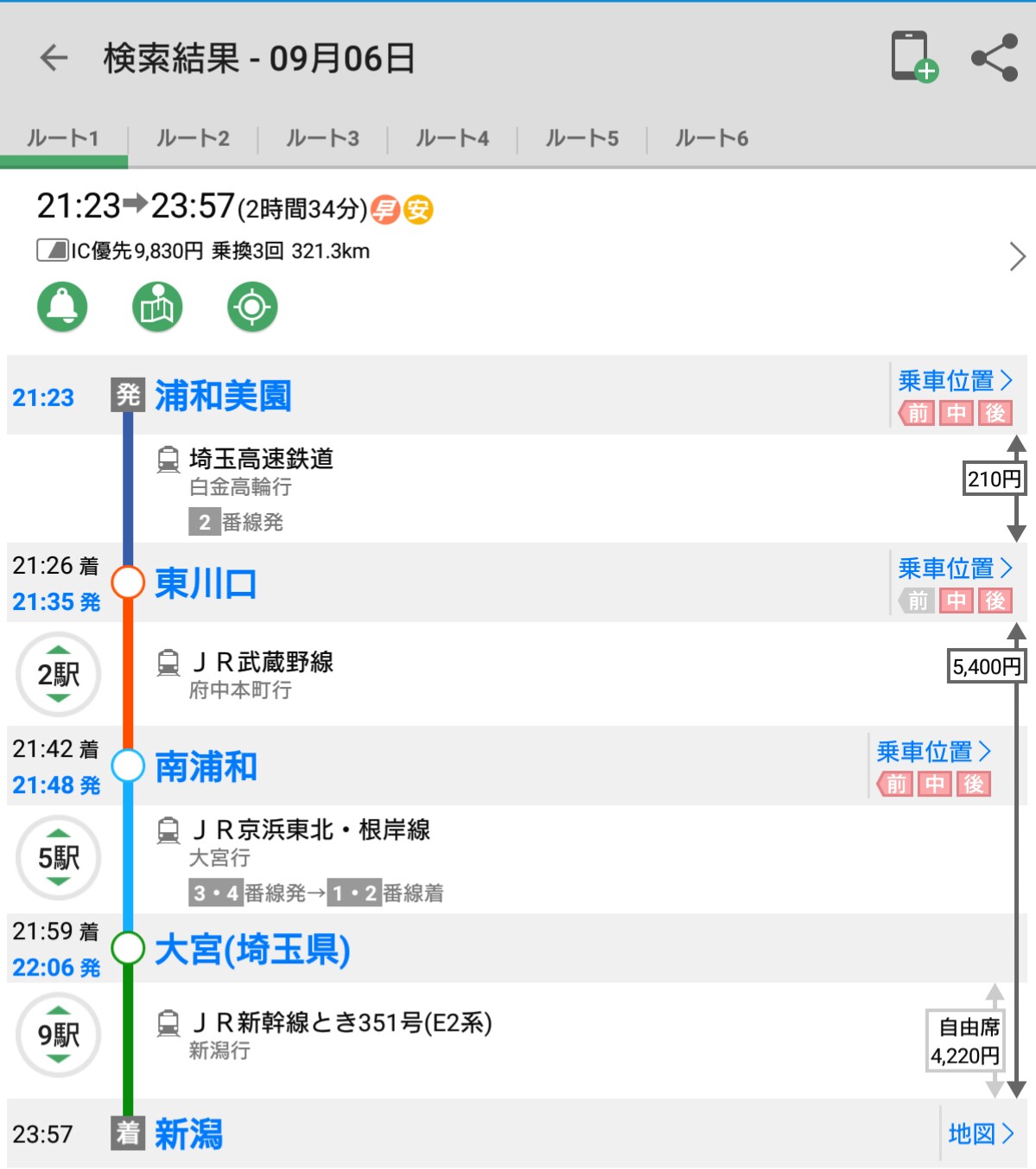Tap the 5,400円 fare box
Viewport: 1036px width, 1169px height.
(986, 666)
